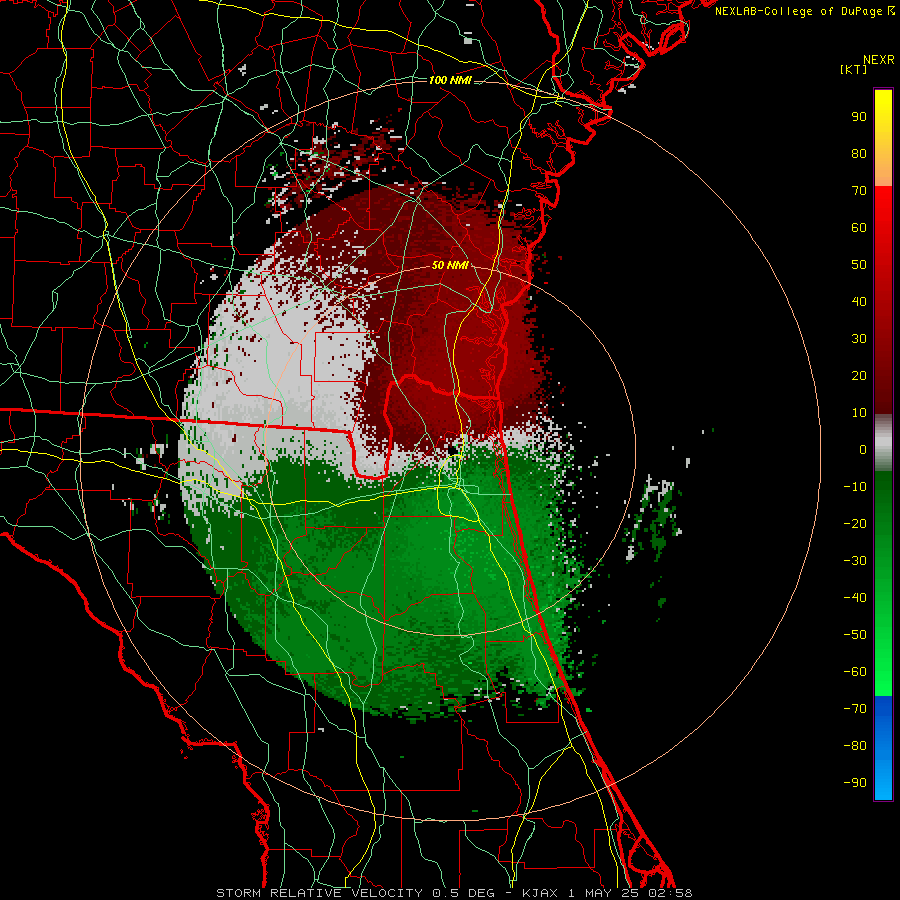
Task: Click the positive 30 scale value
Action: coord(859,339)
